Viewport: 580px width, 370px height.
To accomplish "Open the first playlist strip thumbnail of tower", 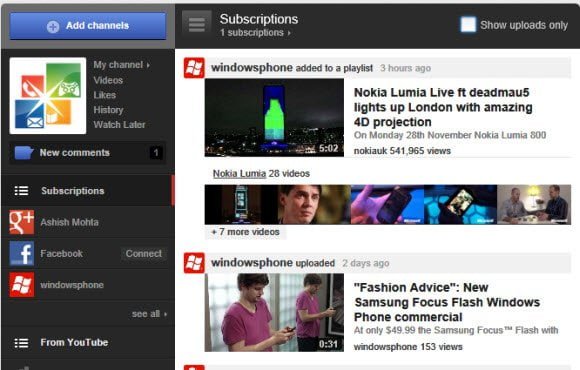I will (x=241, y=205).
